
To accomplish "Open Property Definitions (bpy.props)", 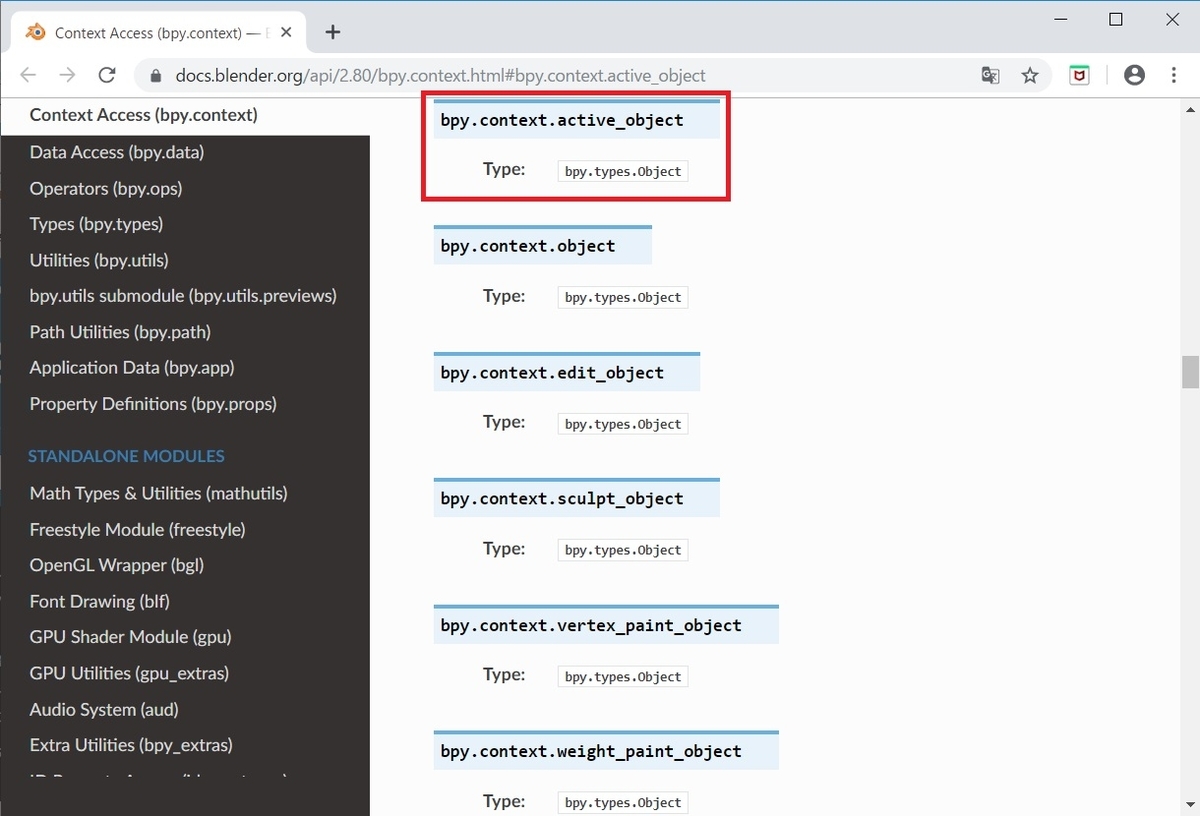I will tap(153, 404).
